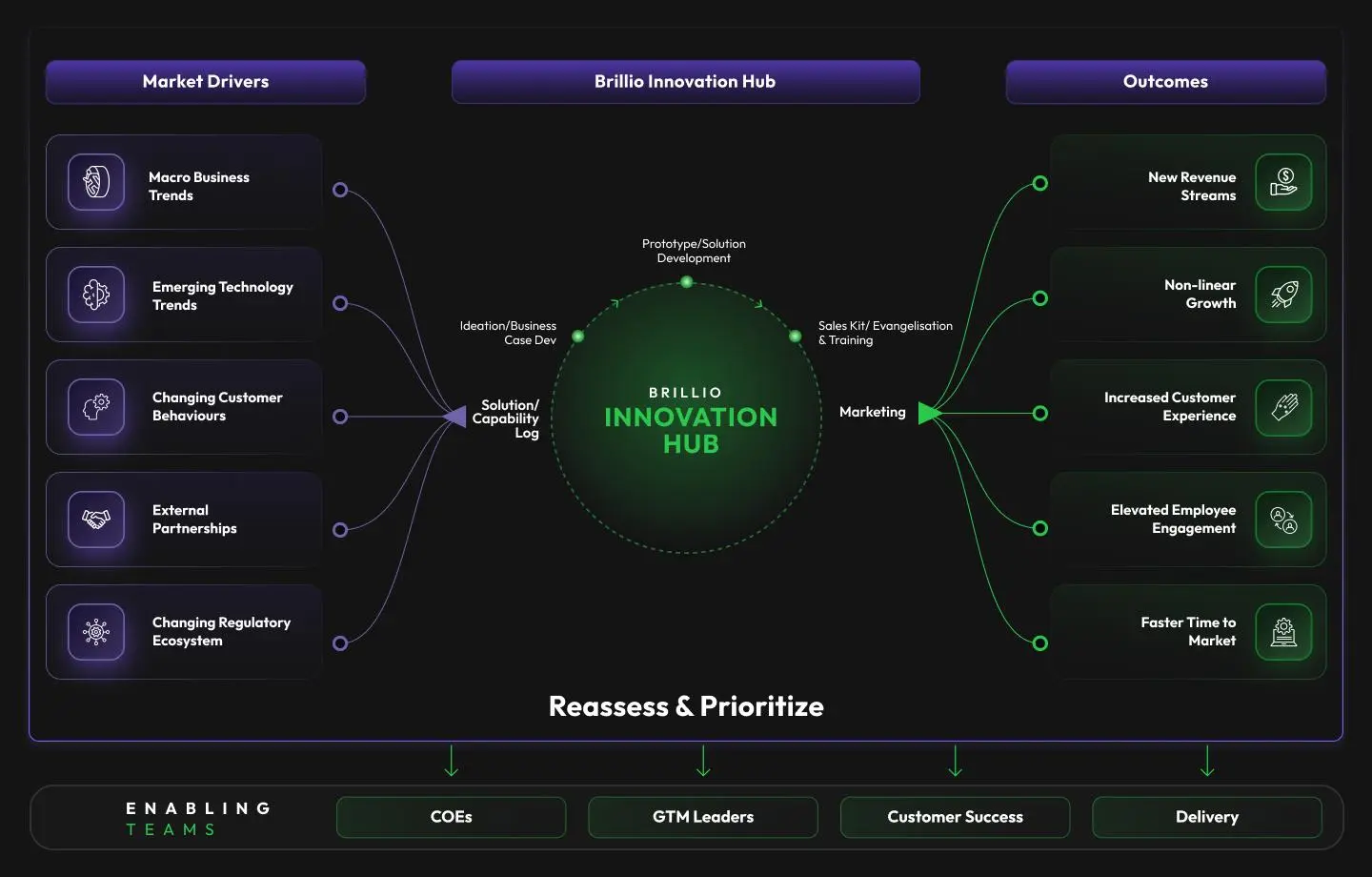Screen dimensions: 1372x877
Task: Select the Brillio Innovation Hub header
Action: 685,82
